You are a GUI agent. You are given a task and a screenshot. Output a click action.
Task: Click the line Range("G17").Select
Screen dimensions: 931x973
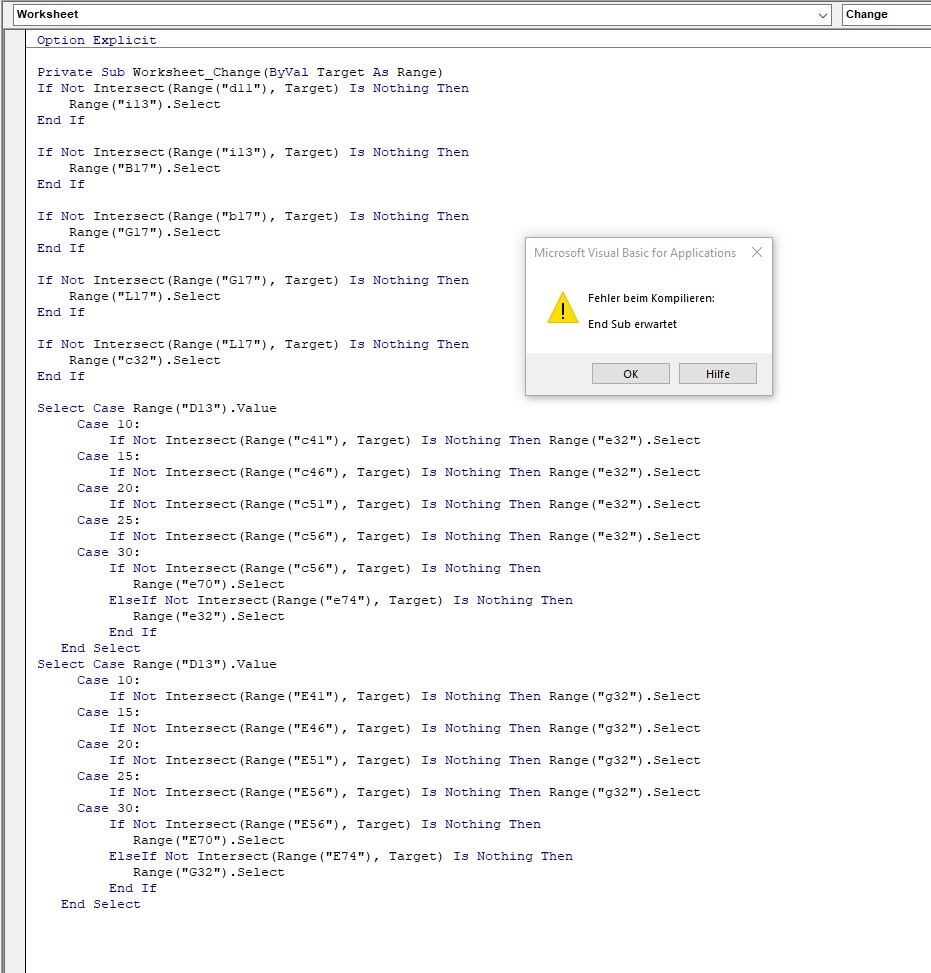pos(145,232)
